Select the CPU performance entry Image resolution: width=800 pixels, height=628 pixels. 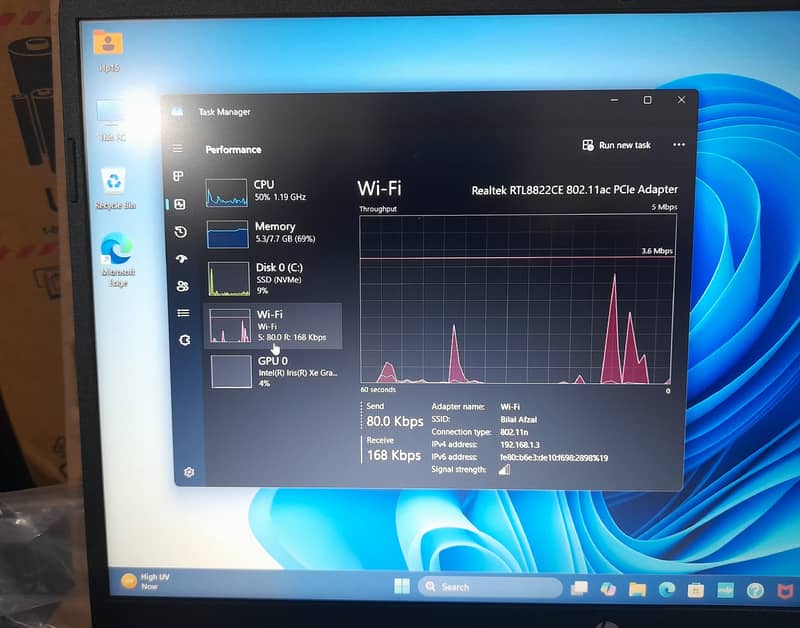pyautogui.click(x=273, y=192)
